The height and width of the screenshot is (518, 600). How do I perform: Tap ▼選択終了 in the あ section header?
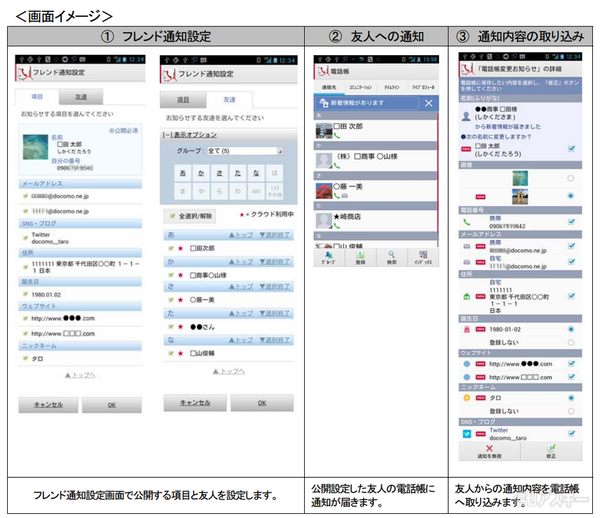point(274,235)
